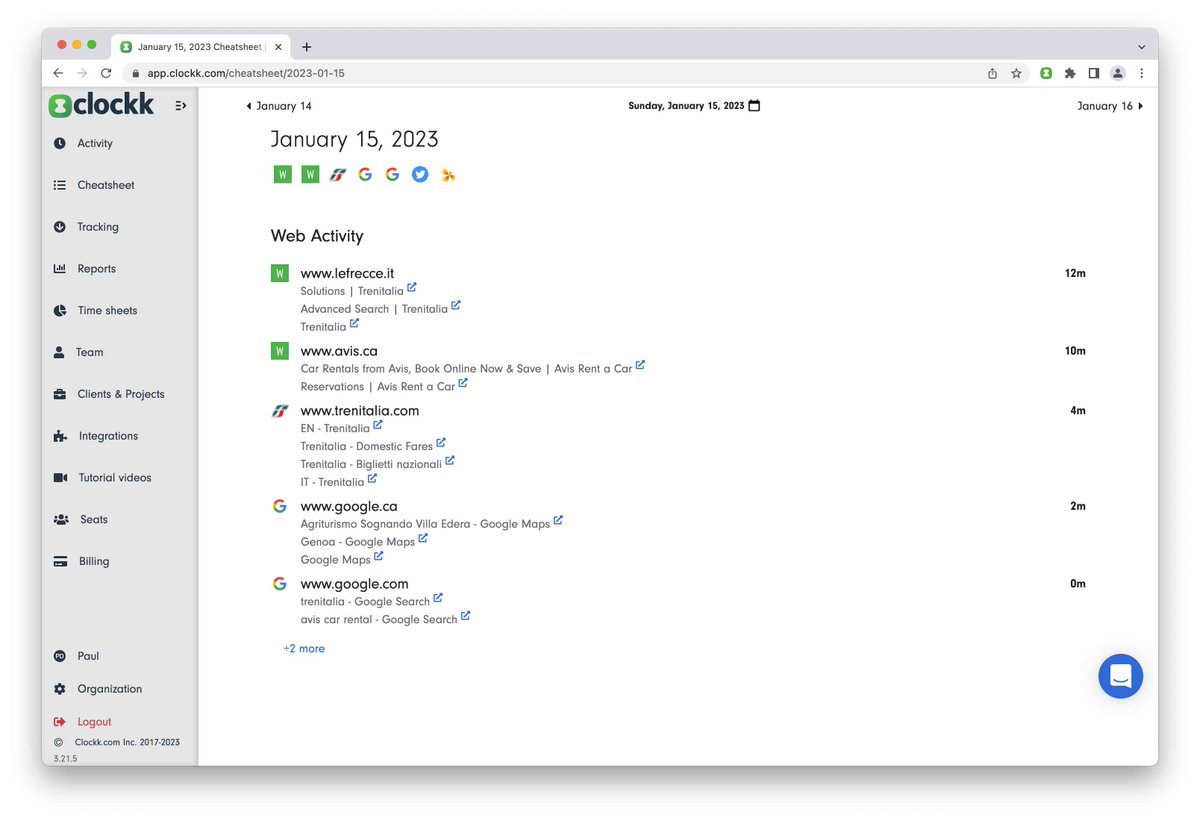Screen dimensions: 1200x821
Task: Open external link for Advanced Search | Trenitalia
Action: pyautogui.click(x=456, y=306)
